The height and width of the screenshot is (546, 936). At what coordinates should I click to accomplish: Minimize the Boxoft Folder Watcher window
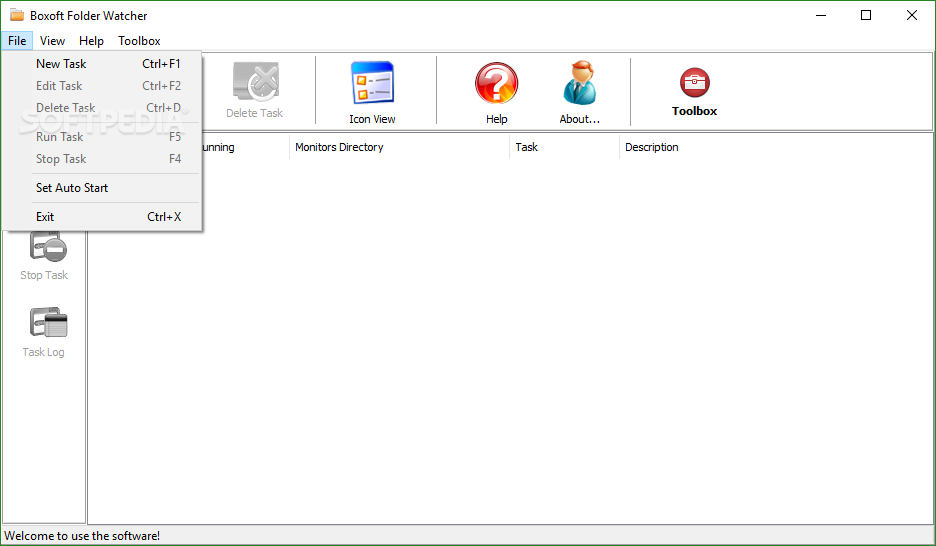tap(821, 16)
